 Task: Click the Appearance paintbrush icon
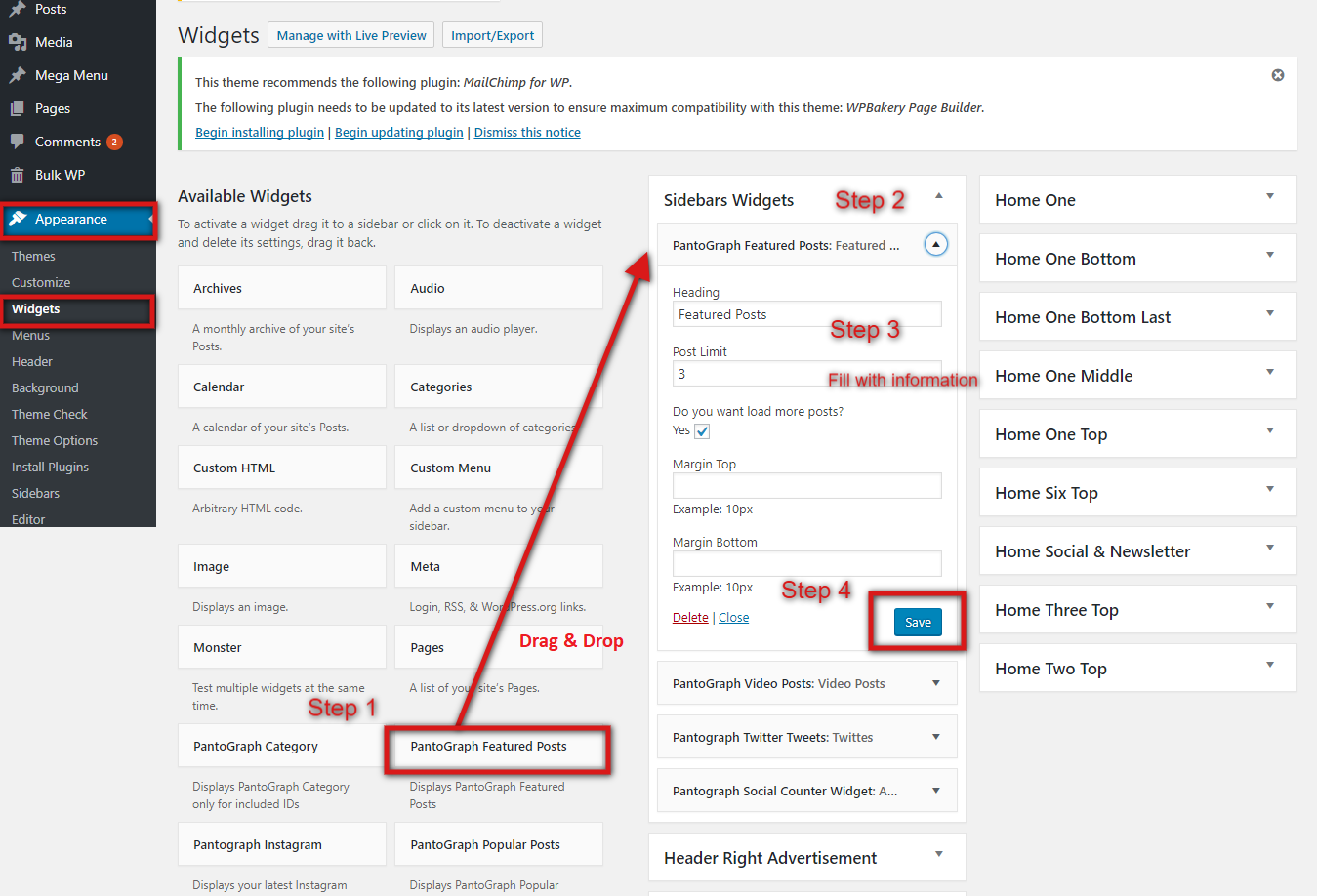[x=18, y=220]
